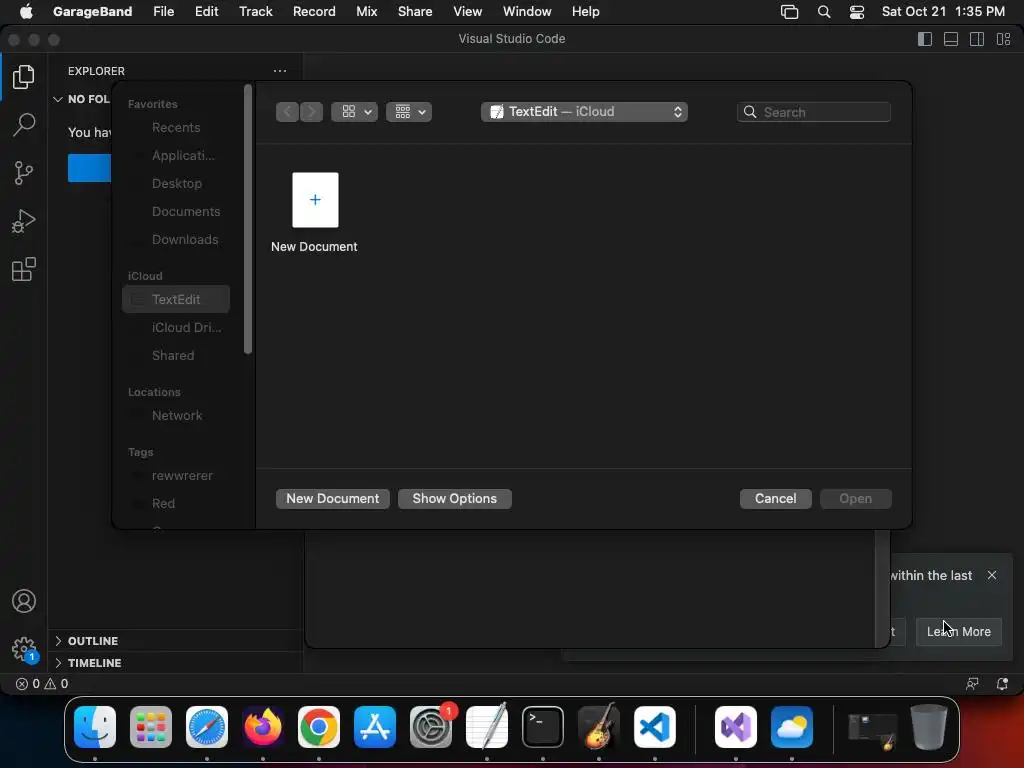The height and width of the screenshot is (768, 1024).
Task: Open the Share menu
Action: (415, 12)
